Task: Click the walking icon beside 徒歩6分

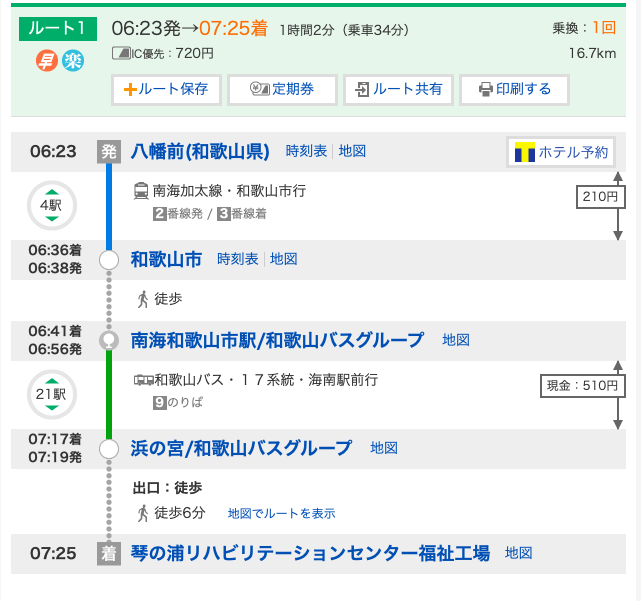Action: (143, 513)
